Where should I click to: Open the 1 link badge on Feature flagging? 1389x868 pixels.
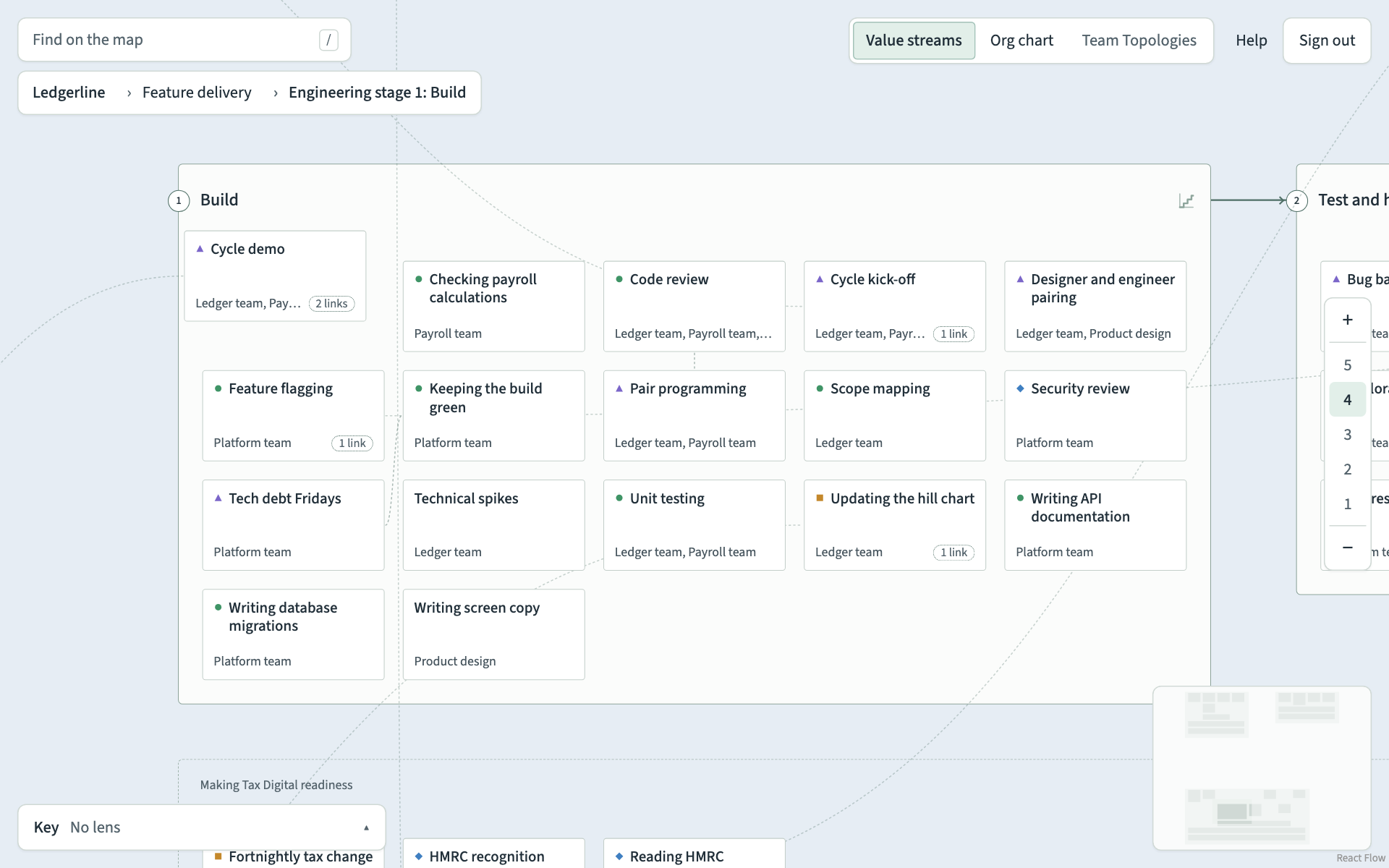352,443
